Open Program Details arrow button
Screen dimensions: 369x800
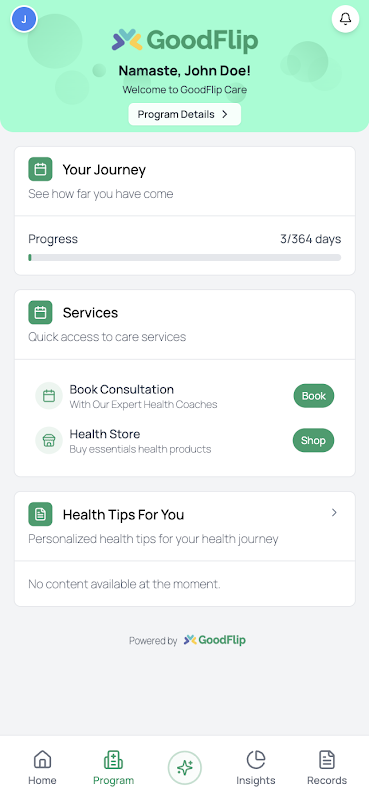click(184, 114)
